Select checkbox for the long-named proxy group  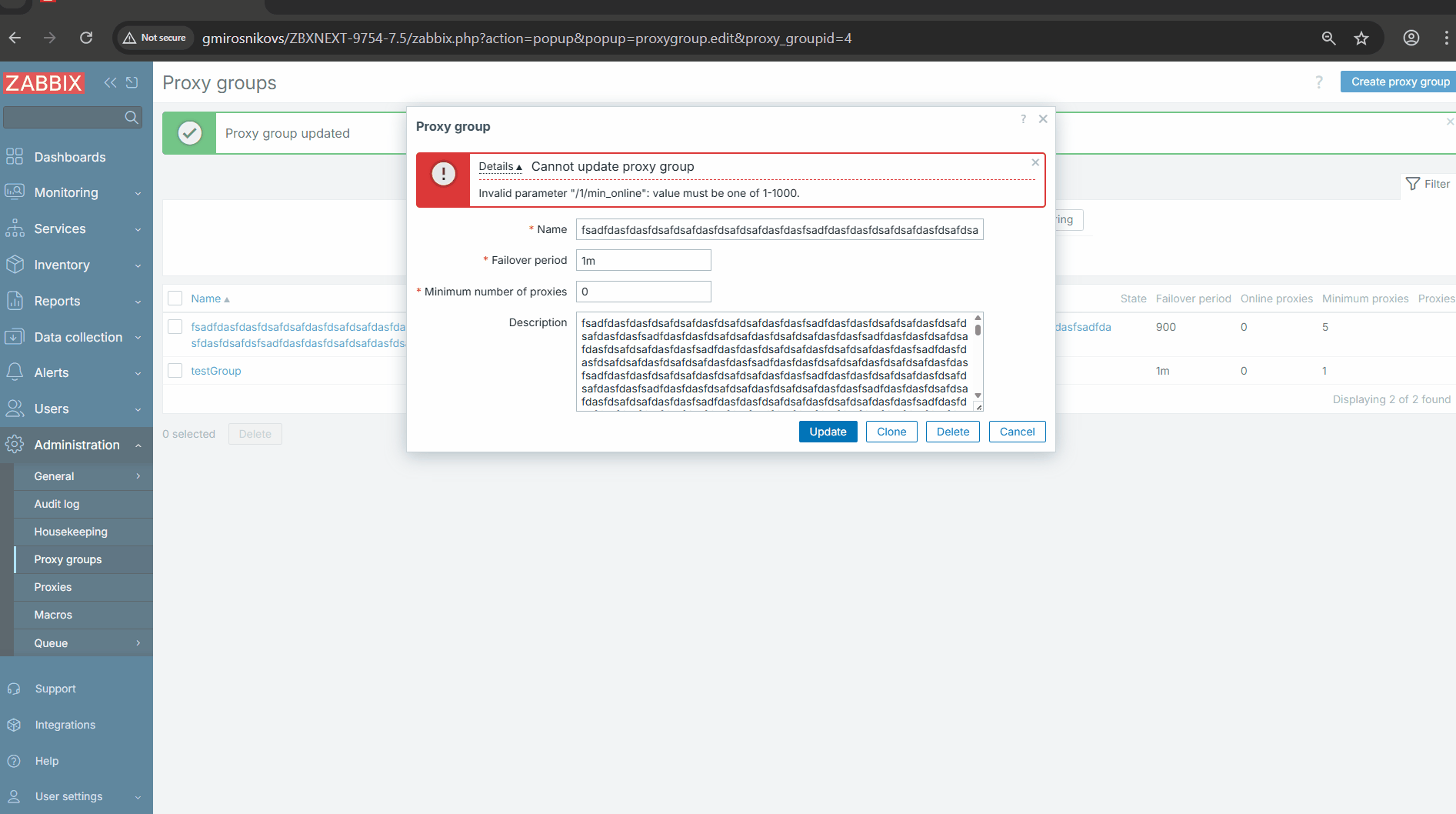tap(175, 327)
